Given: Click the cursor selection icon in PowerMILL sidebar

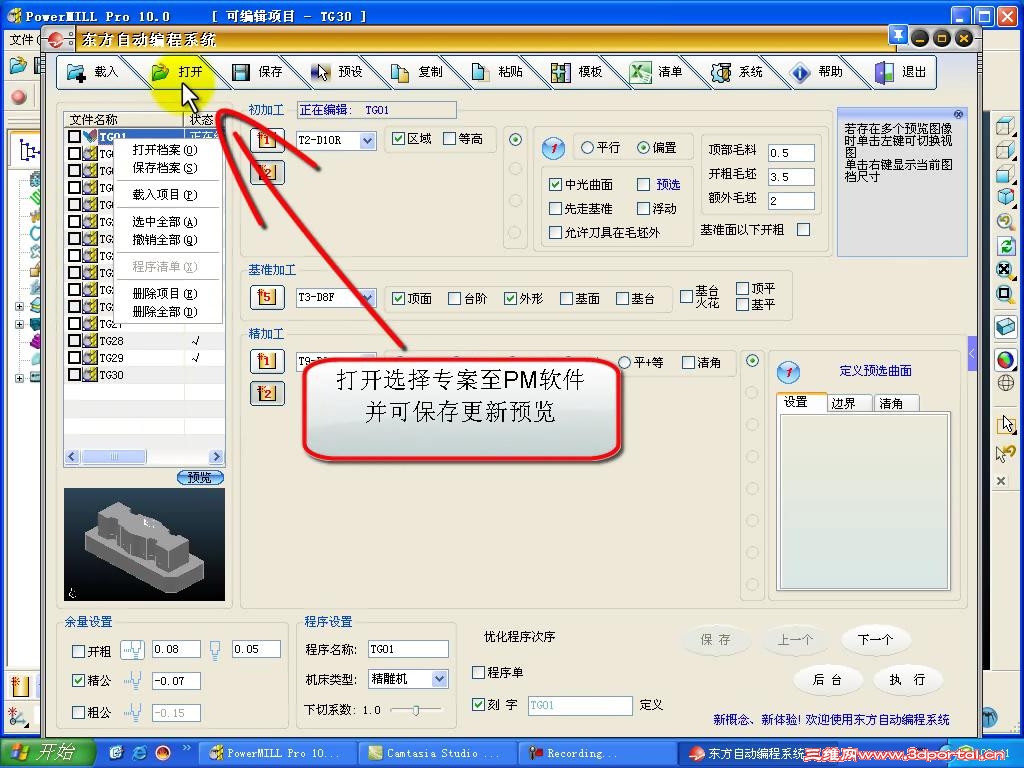Looking at the screenshot, I should point(1006,424).
